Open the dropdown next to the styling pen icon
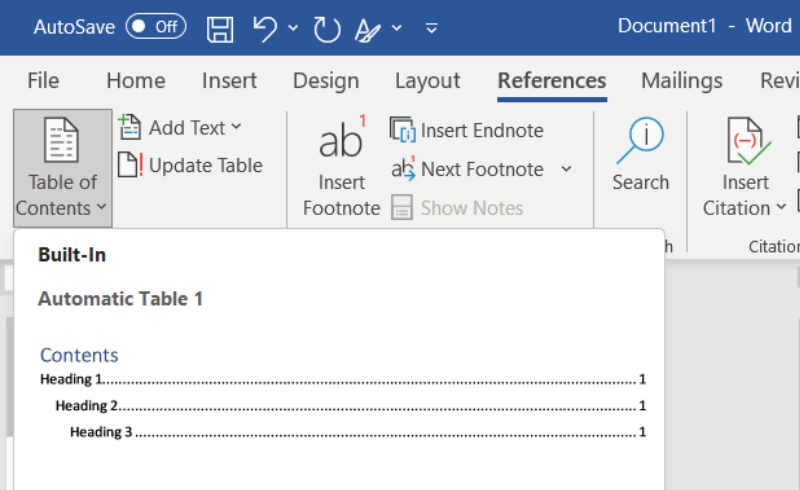This screenshot has width=800, height=490. (x=396, y=28)
